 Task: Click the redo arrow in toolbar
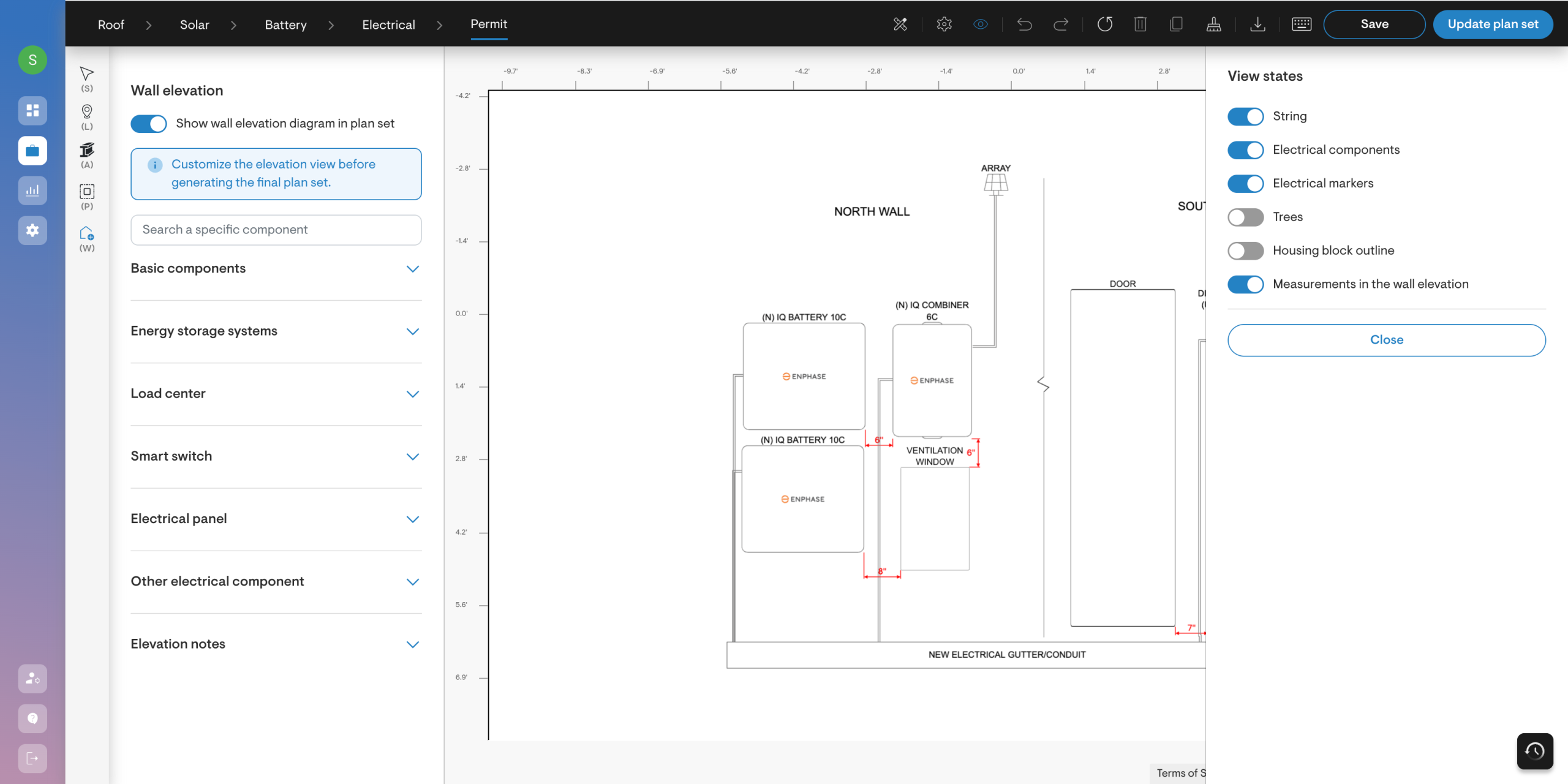coord(1061,24)
